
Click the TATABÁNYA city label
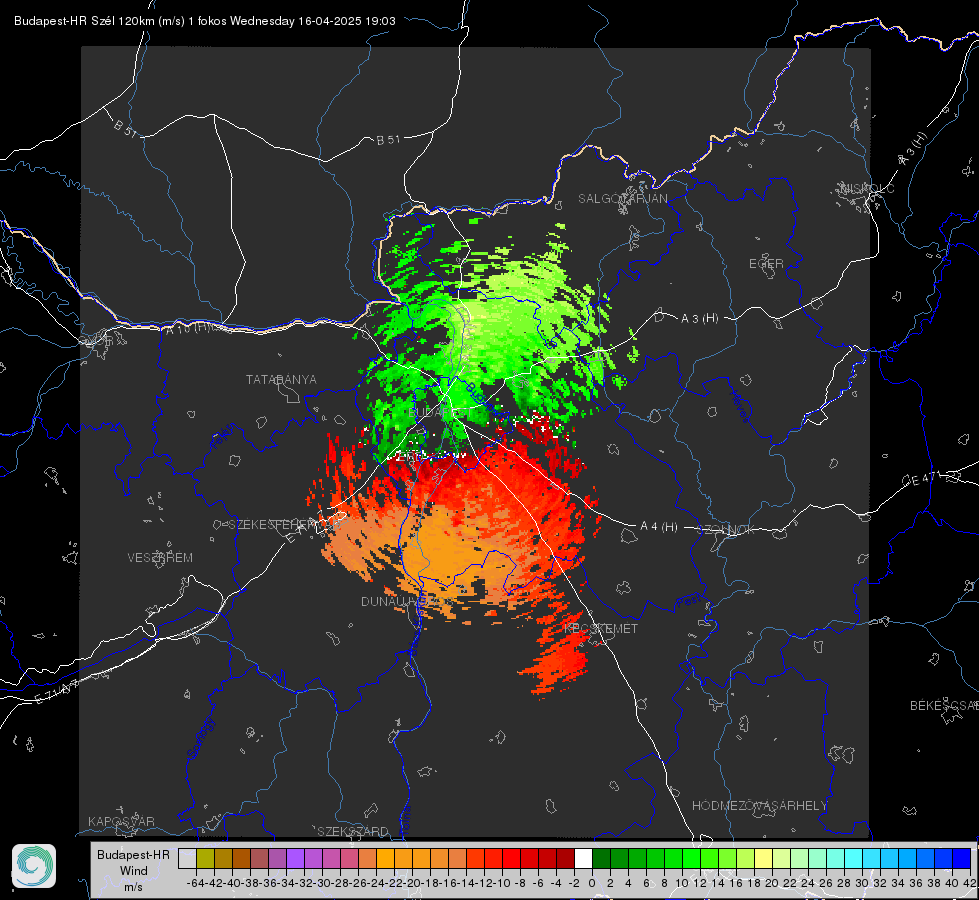point(281,379)
